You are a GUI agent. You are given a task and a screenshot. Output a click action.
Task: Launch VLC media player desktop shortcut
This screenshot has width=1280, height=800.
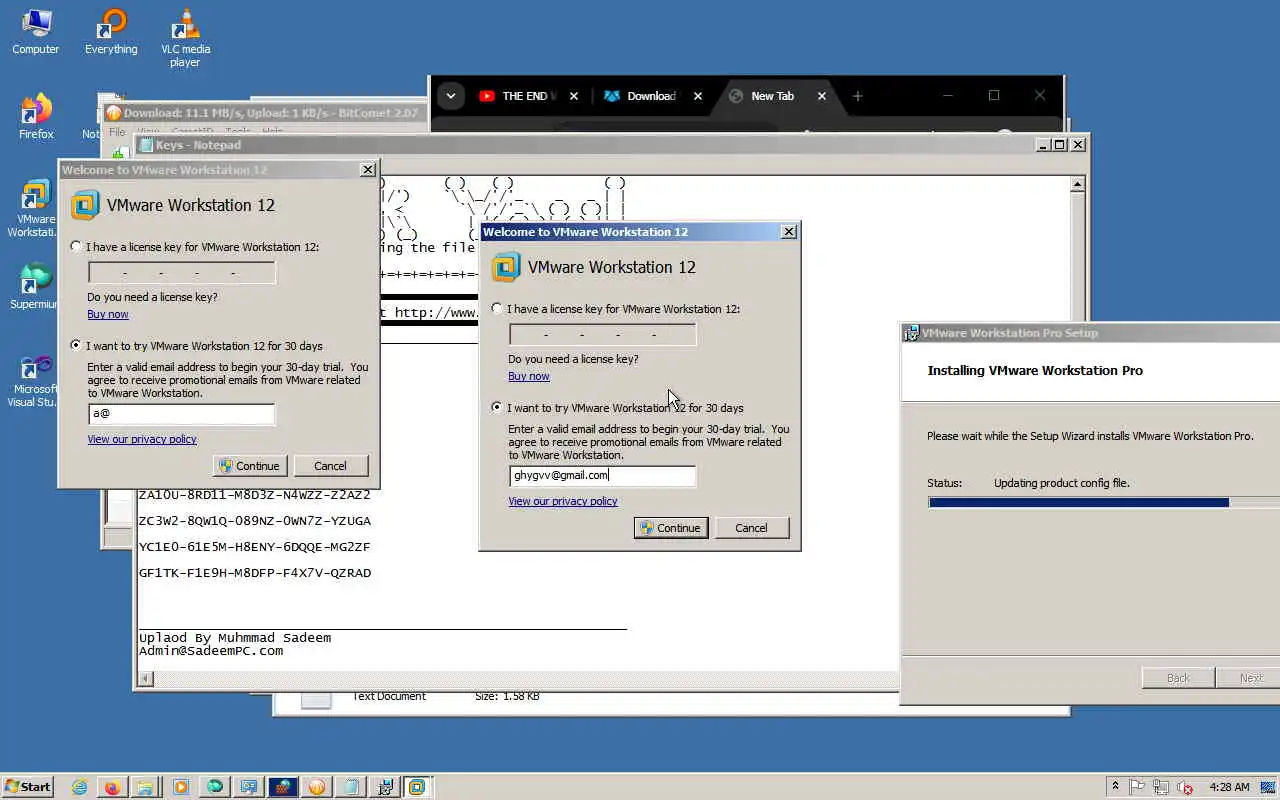[x=185, y=38]
